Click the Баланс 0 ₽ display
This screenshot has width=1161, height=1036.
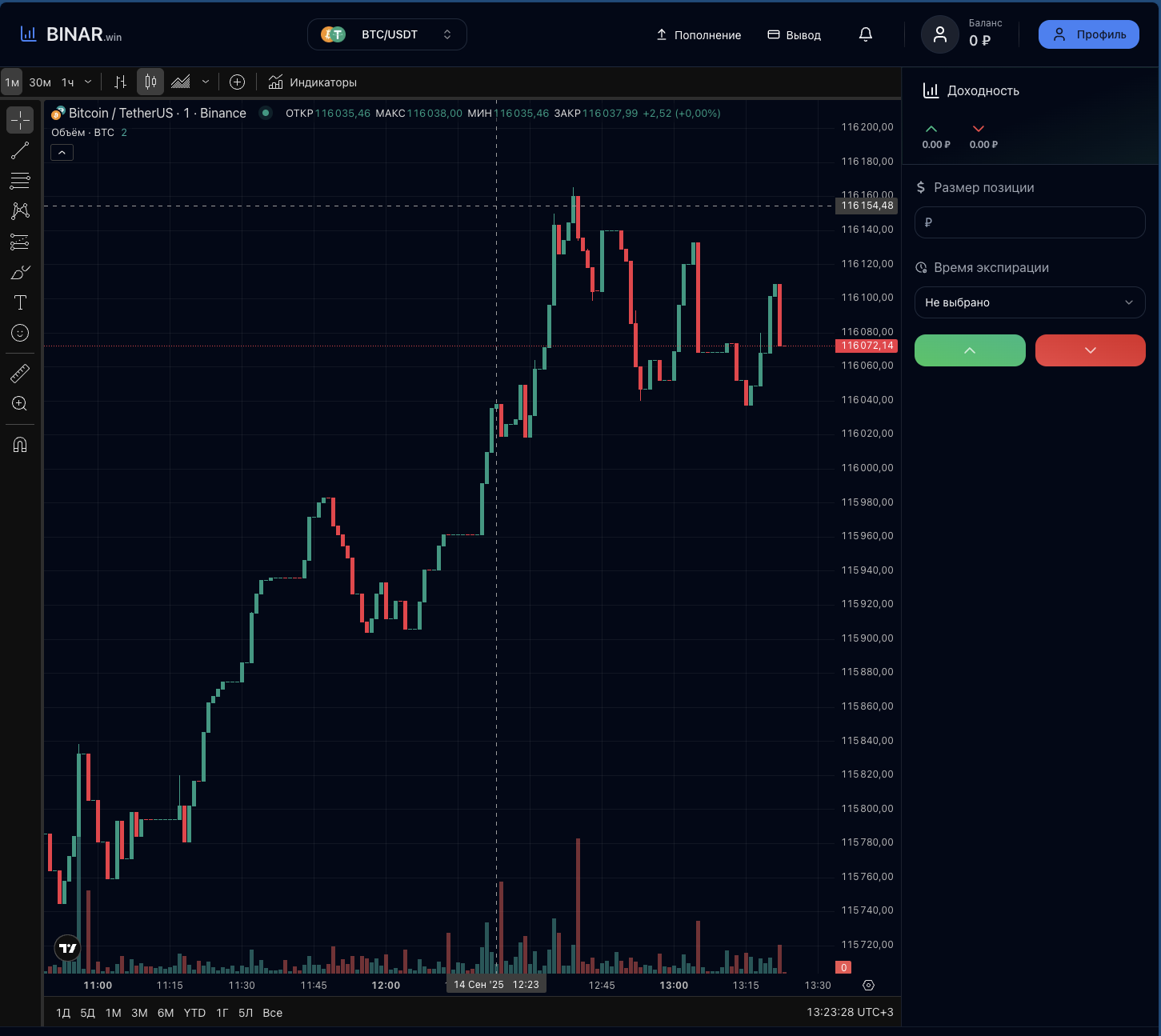[x=985, y=34]
